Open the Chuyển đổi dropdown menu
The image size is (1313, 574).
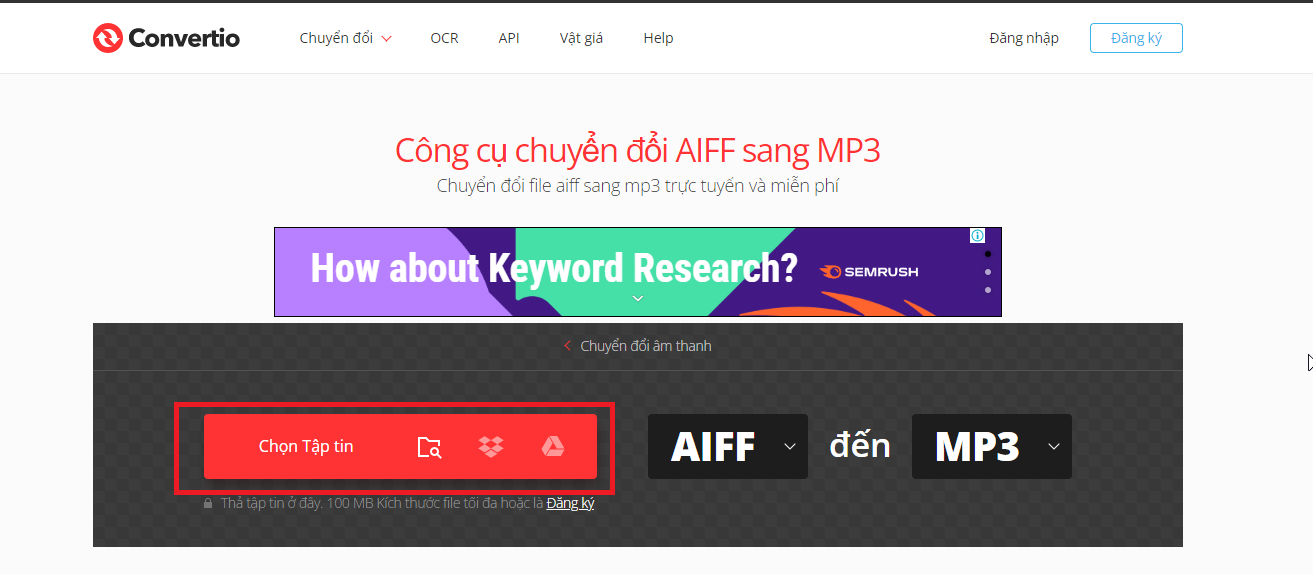[x=345, y=38]
